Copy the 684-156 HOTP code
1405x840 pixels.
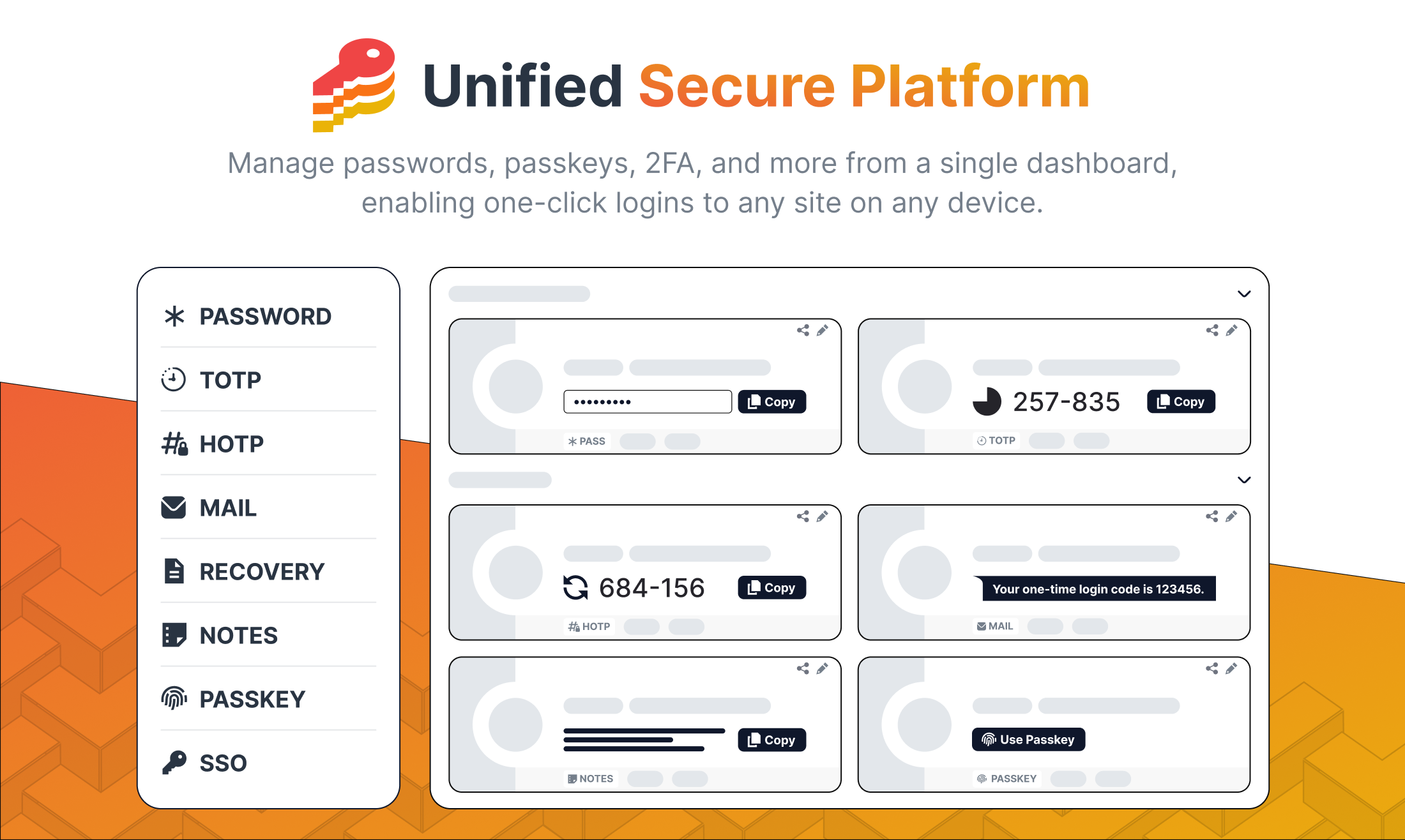tap(771, 587)
